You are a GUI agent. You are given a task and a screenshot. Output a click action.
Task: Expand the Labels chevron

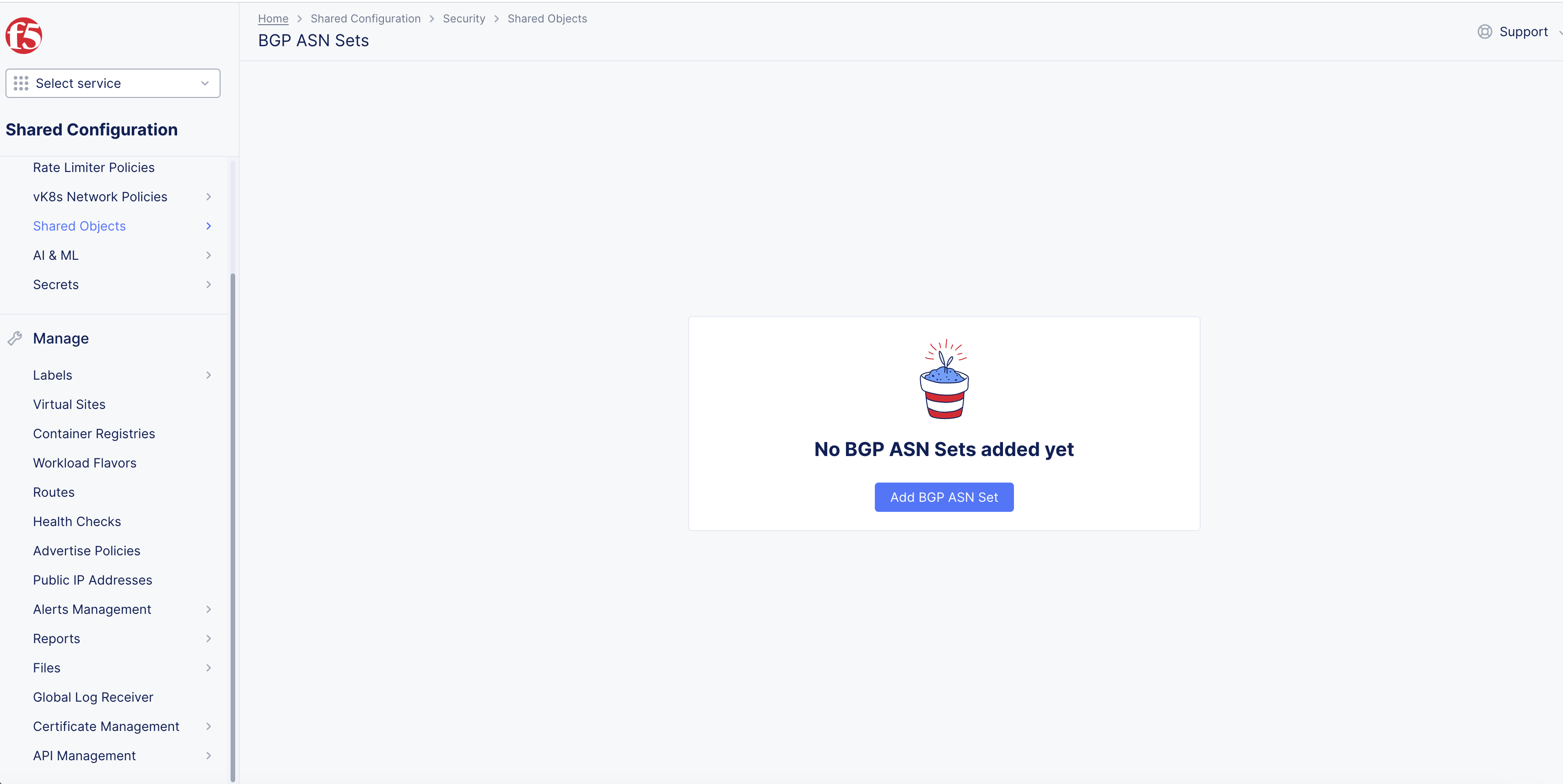click(x=208, y=376)
